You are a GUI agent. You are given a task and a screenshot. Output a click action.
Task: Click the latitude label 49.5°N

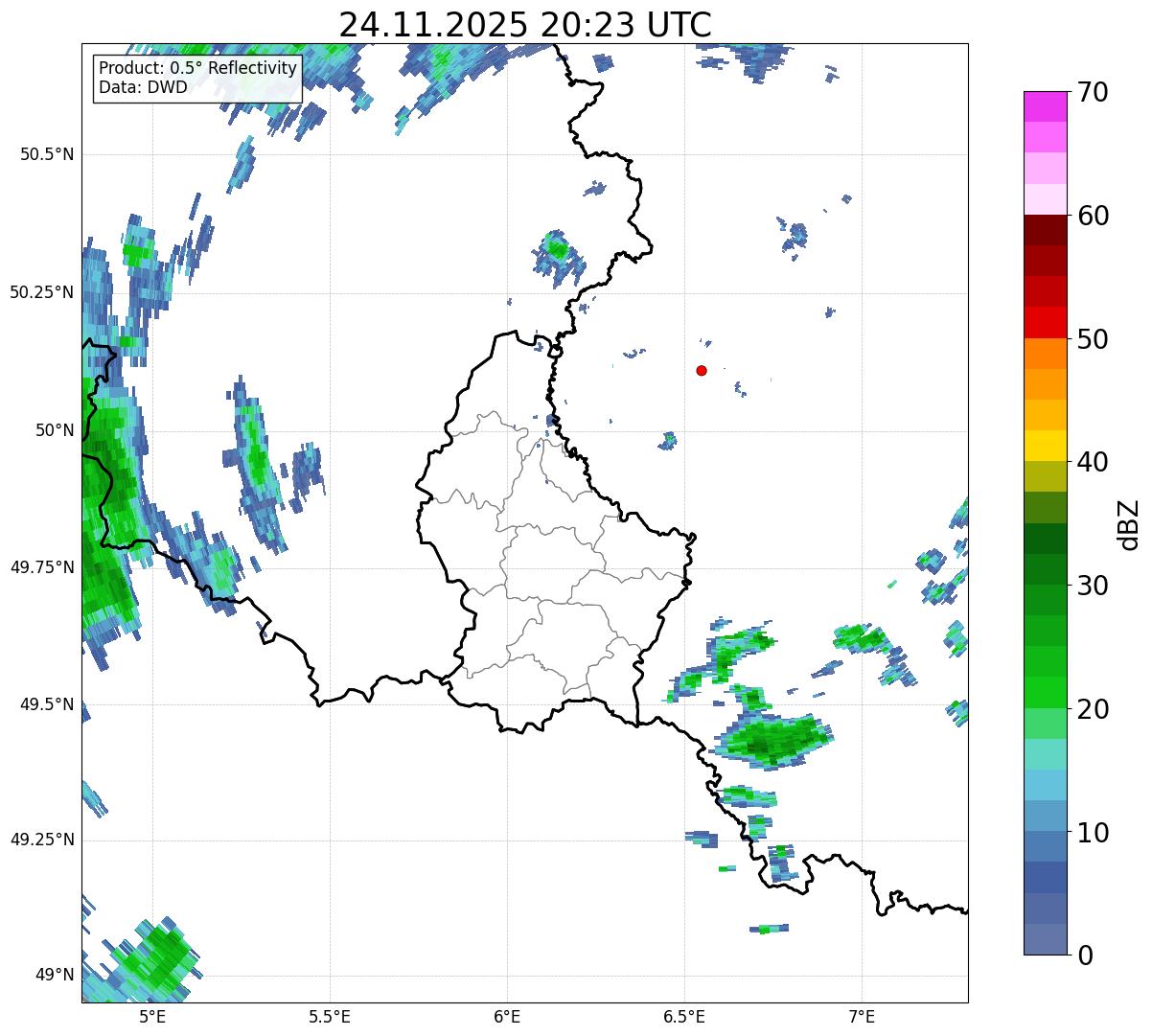click(47, 704)
